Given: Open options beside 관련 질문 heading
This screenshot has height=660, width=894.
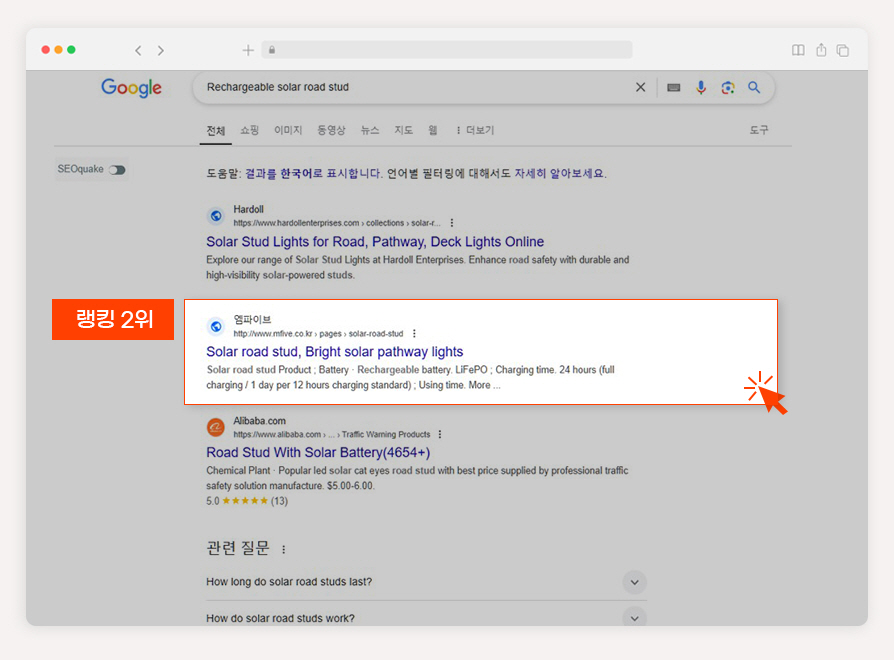Looking at the screenshot, I should tap(283, 549).
